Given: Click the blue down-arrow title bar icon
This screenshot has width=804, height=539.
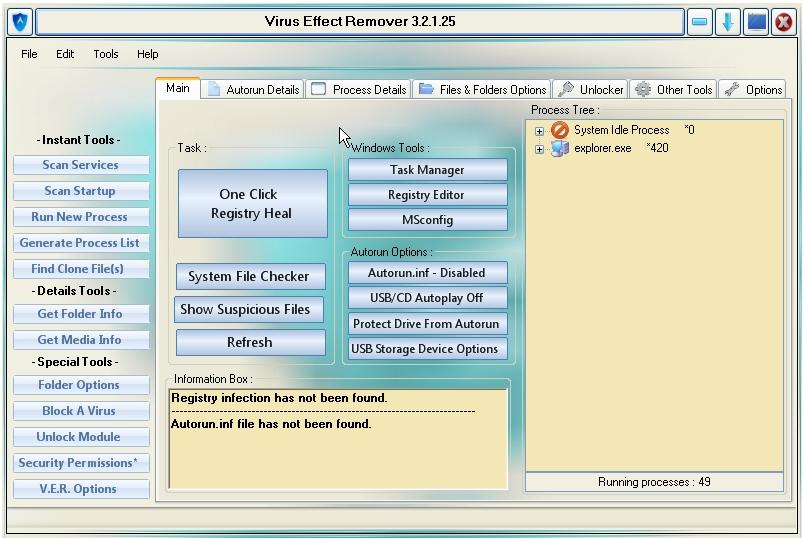Looking at the screenshot, I should [x=728, y=22].
